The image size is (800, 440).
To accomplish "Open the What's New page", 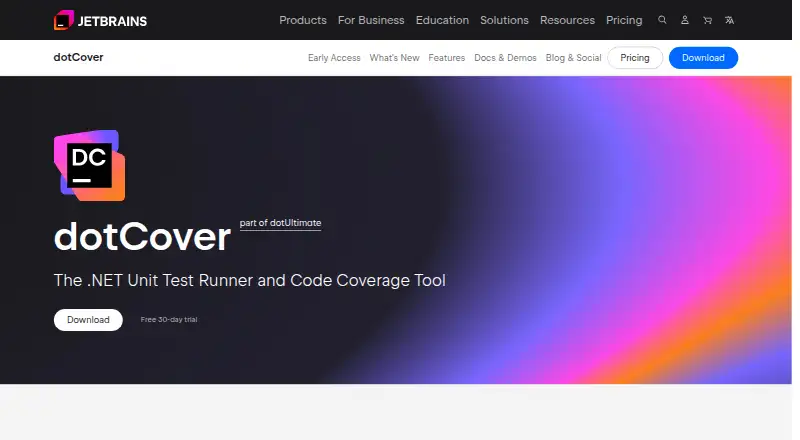I will [394, 58].
